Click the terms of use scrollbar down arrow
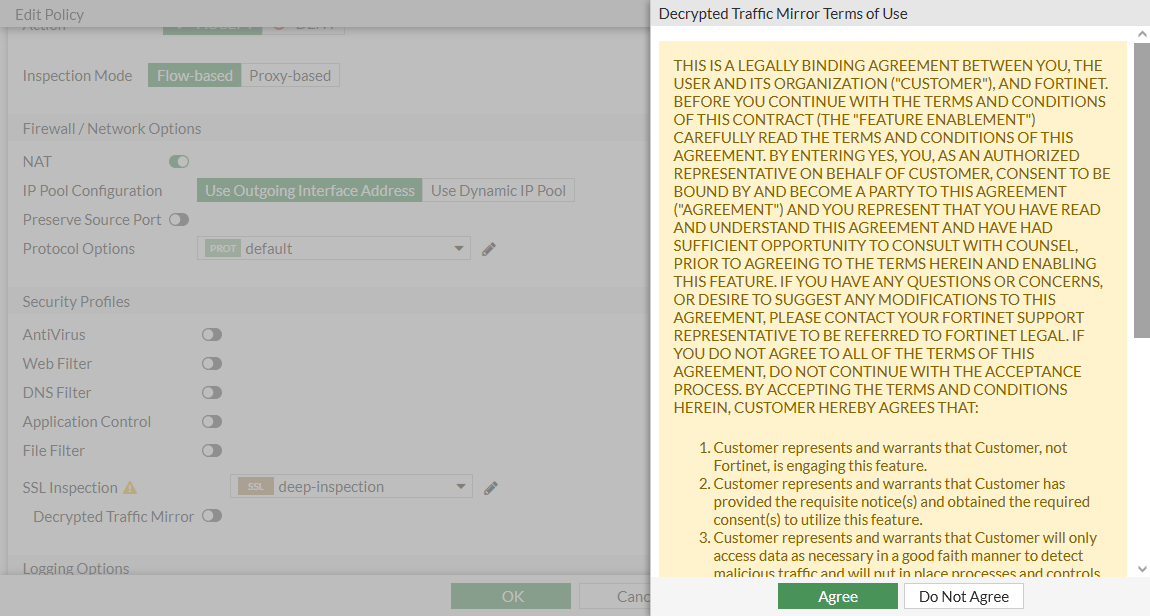 coord(1141,569)
